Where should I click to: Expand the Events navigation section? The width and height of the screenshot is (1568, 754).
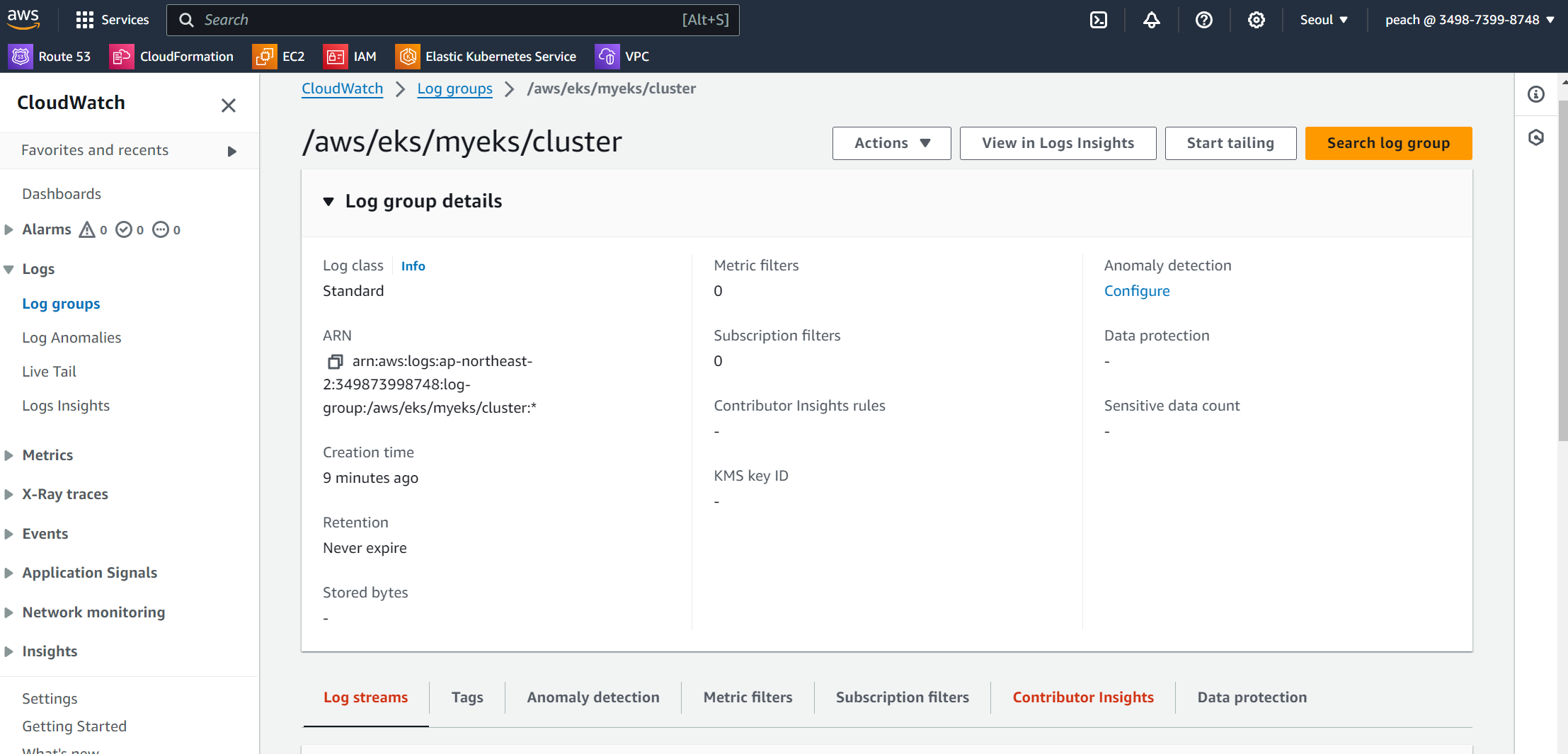[8, 534]
